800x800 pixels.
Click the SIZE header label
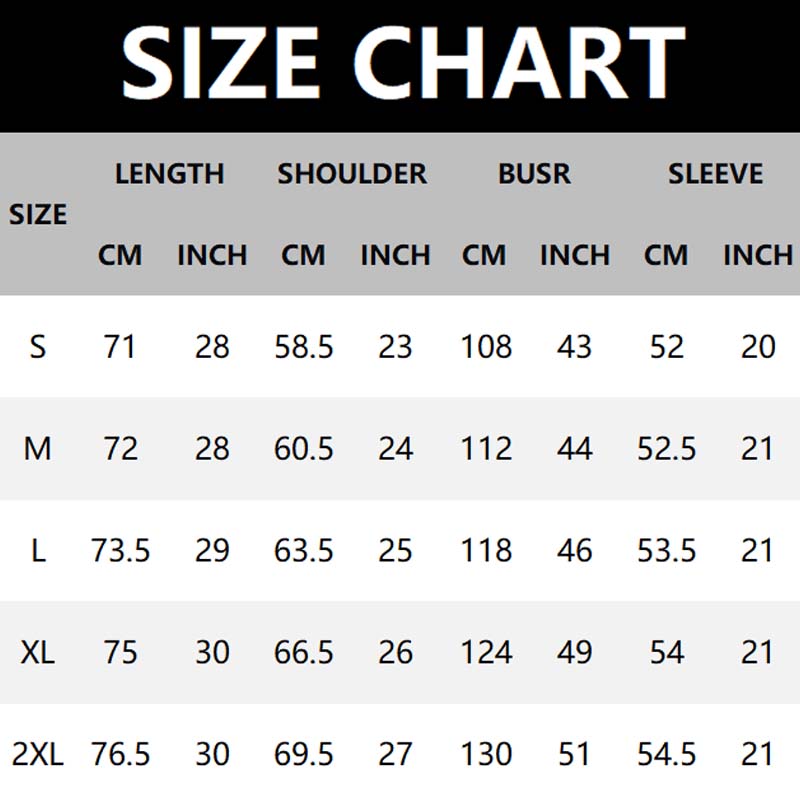[x=38, y=214]
